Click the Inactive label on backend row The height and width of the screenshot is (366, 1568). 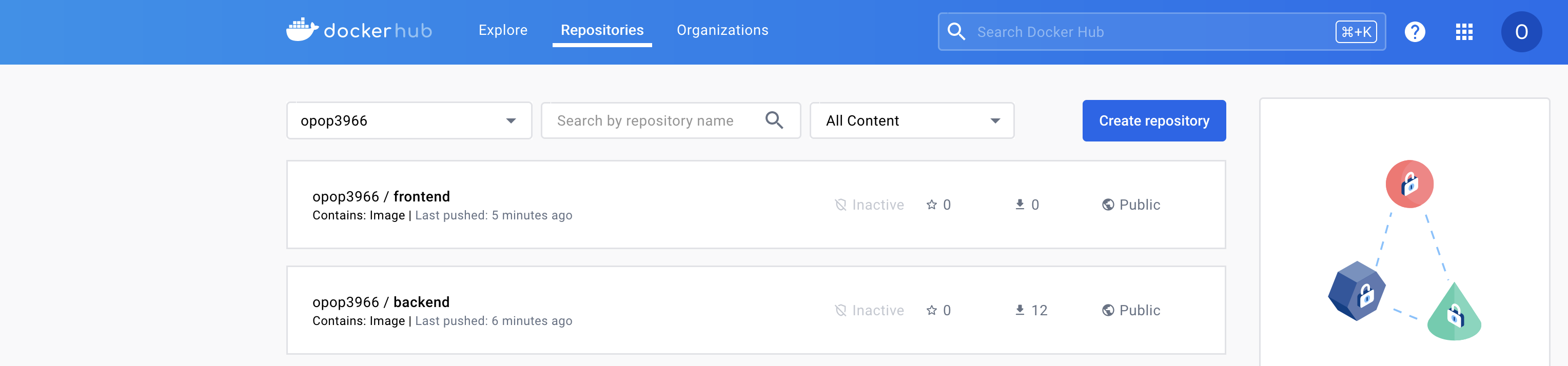pyautogui.click(x=878, y=311)
